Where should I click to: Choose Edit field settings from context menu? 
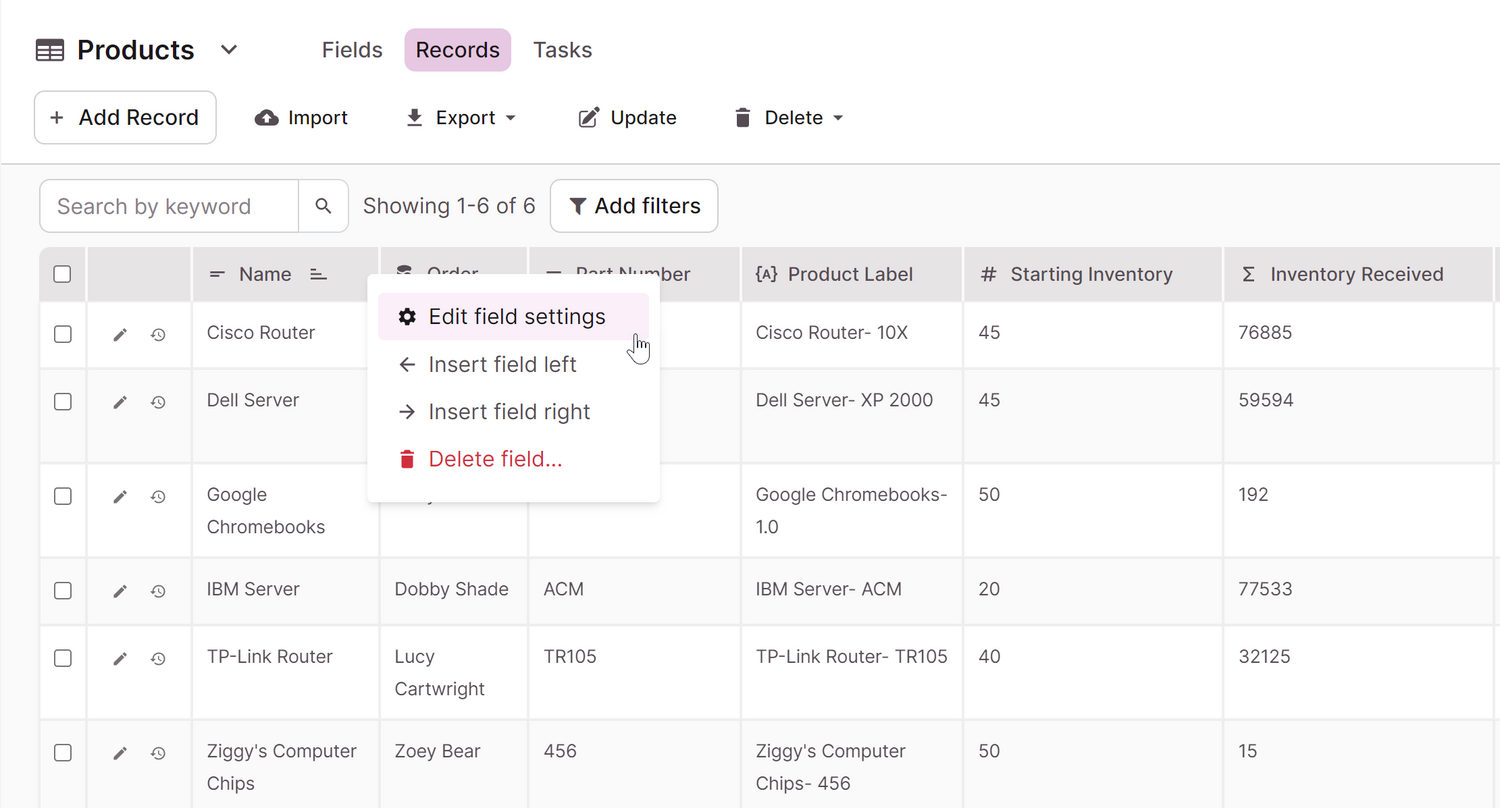point(514,317)
